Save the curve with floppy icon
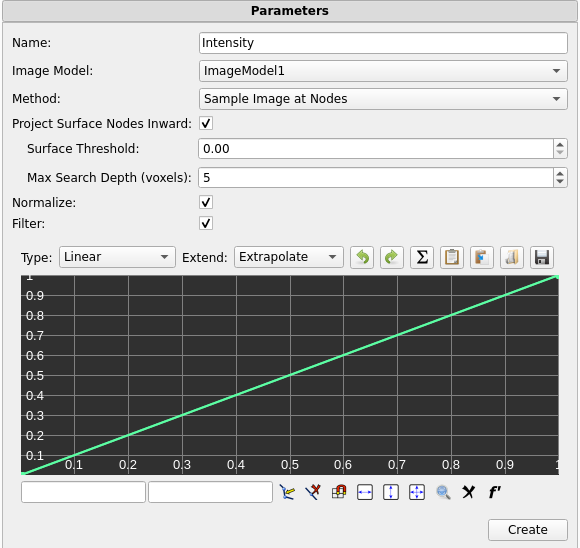Viewport: 580px width, 548px height. click(542, 257)
